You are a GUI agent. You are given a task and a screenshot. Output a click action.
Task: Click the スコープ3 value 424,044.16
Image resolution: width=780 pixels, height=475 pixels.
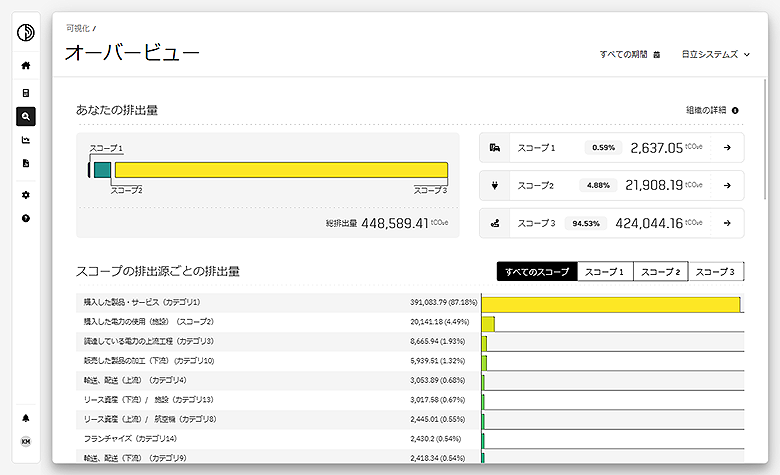tap(649, 223)
